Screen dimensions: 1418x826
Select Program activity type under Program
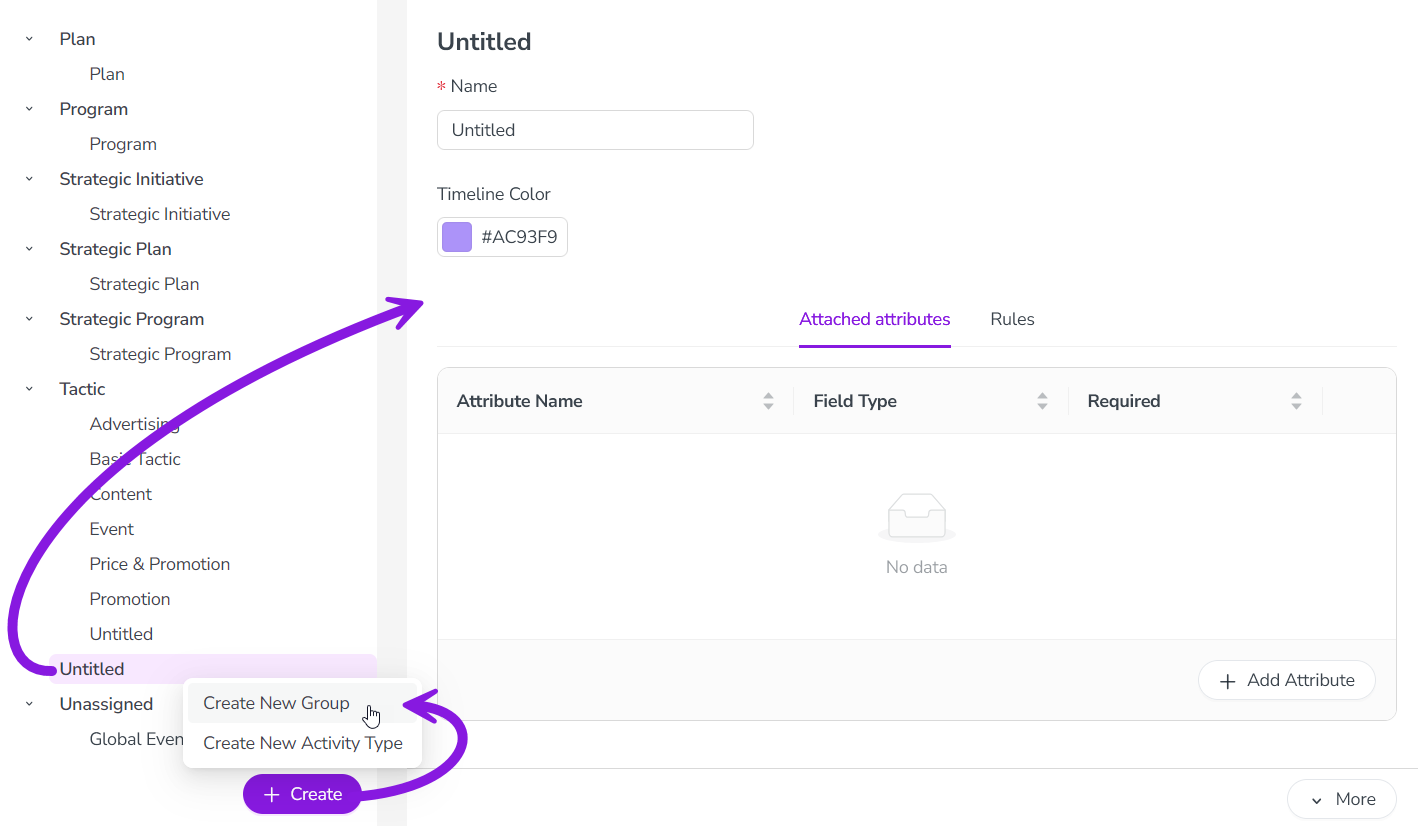(x=123, y=144)
